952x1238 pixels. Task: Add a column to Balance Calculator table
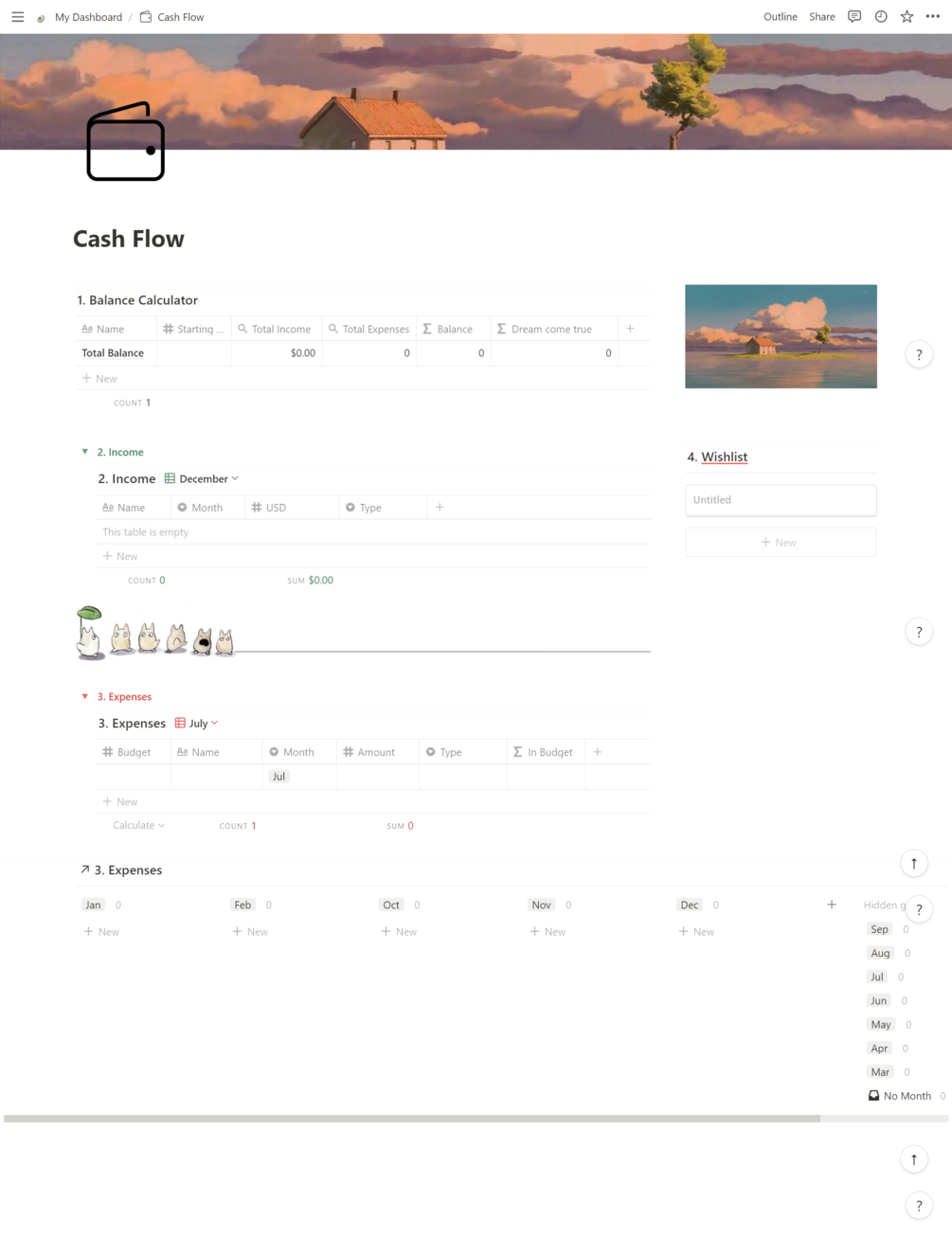[x=630, y=329]
